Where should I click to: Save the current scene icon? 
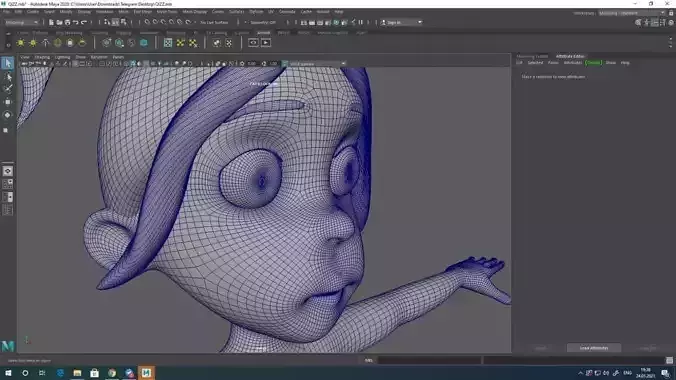click(x=67, y=22)
